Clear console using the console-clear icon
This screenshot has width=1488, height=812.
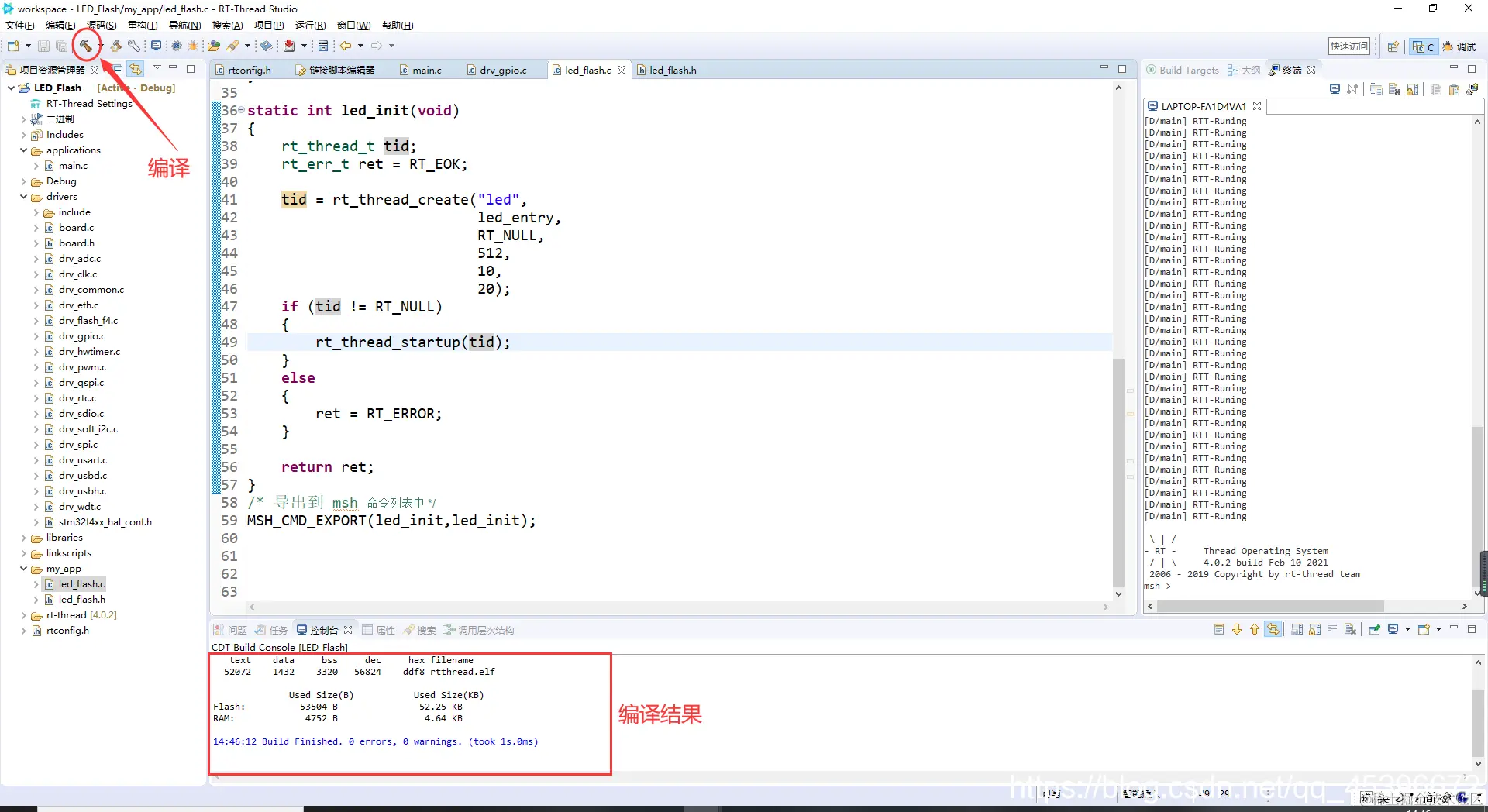click(x=1351, y=629)
